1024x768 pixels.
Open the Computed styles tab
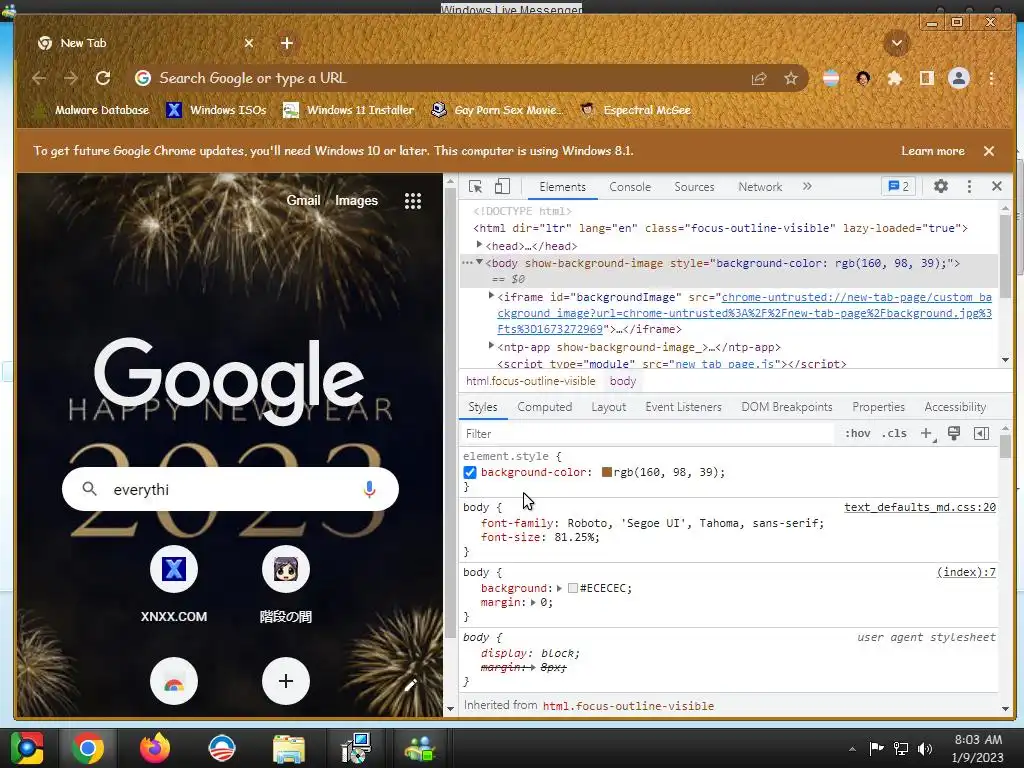click(x=544, y=407)
